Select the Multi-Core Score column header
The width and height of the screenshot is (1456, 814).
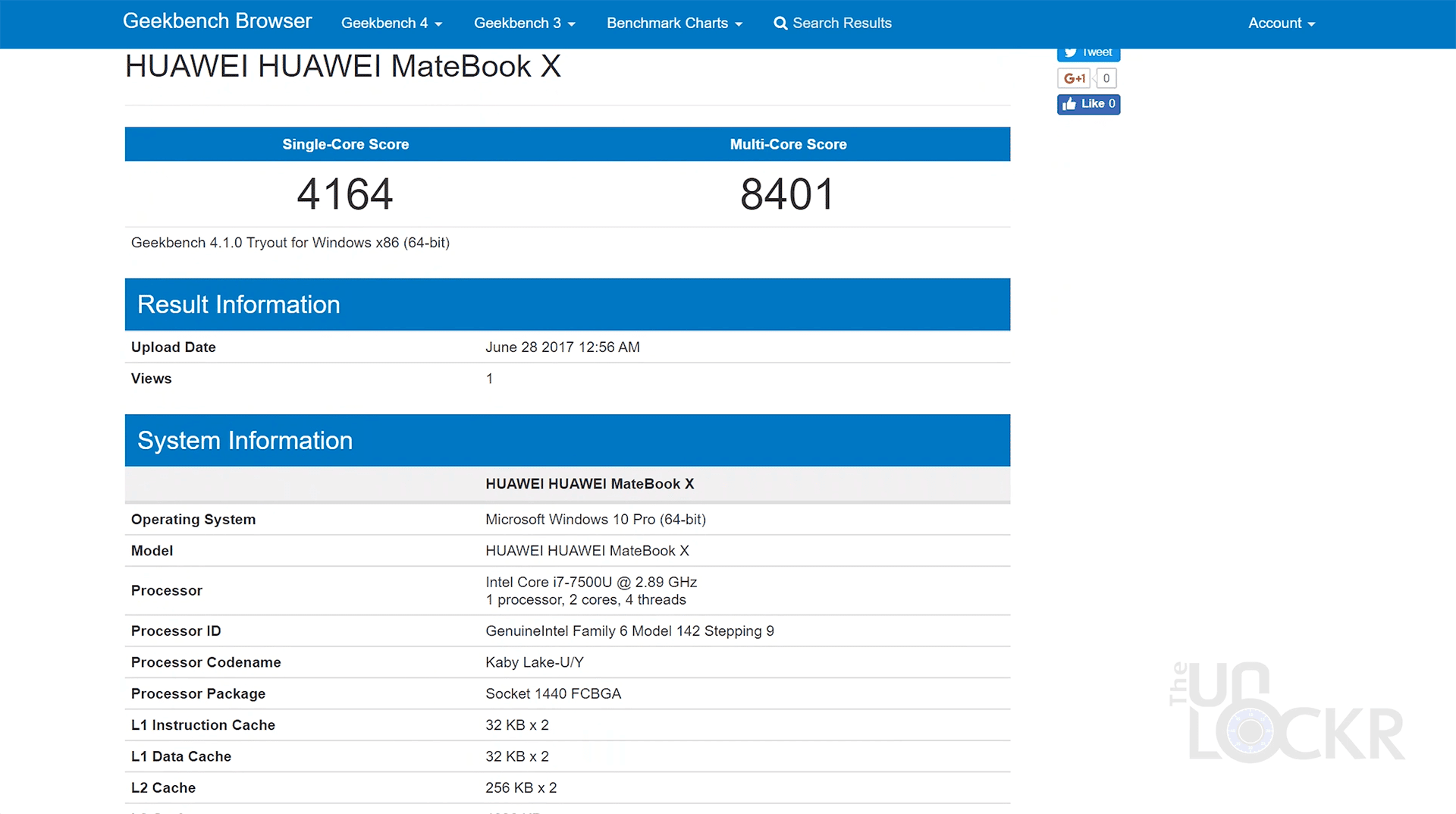[788, 144]
